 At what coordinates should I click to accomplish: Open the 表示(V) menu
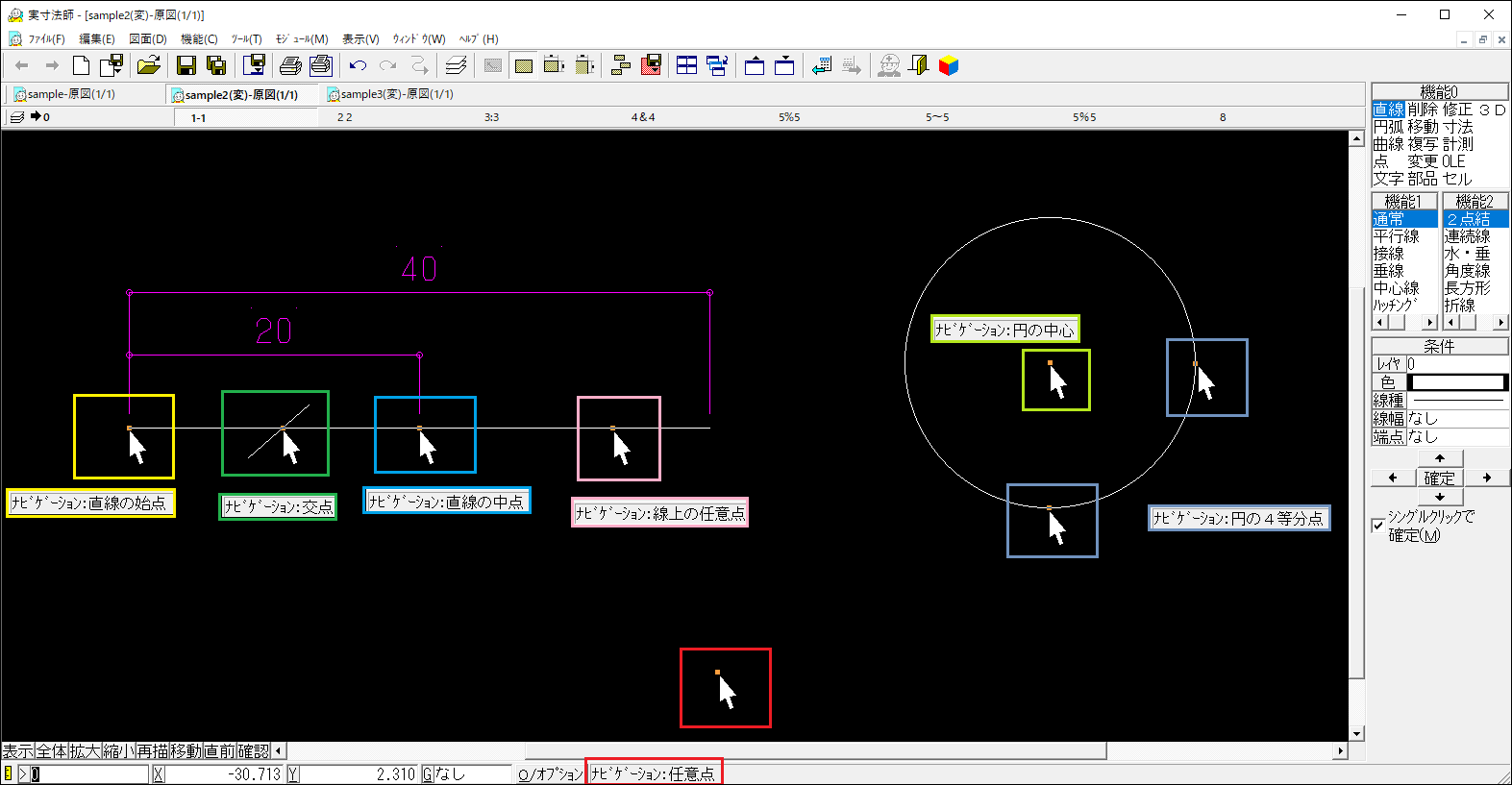[x=360, y=39]
